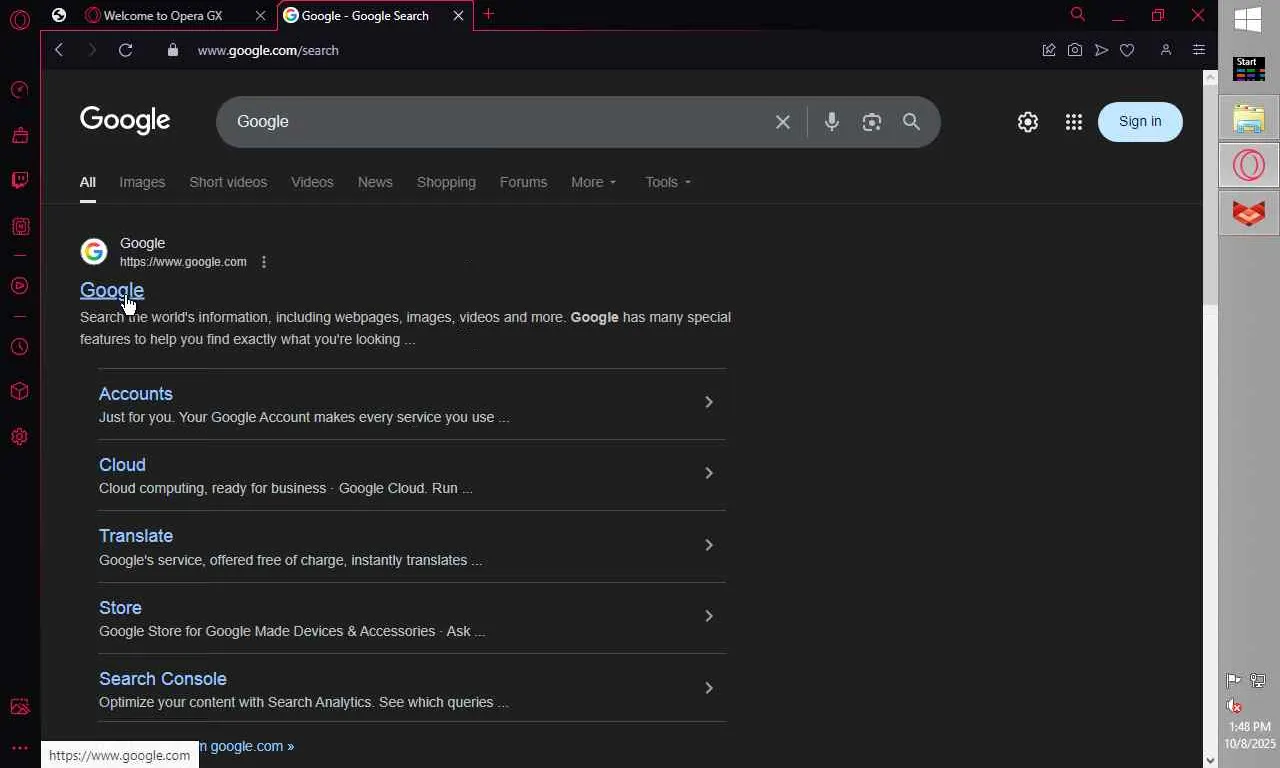This screenshot has width=1280, height=768.
Task: Expand the Accounts sitelink chevron
Action: point(709,402)
